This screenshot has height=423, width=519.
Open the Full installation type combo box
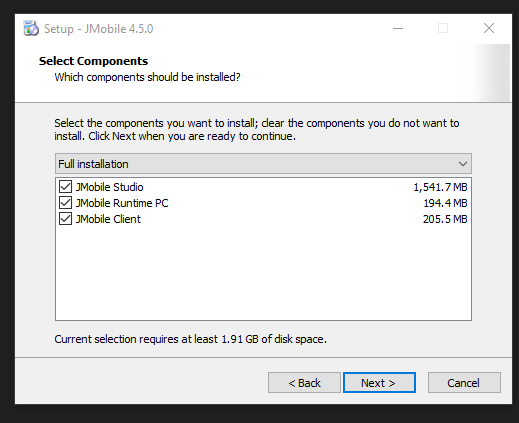click(x=263, y=164)
